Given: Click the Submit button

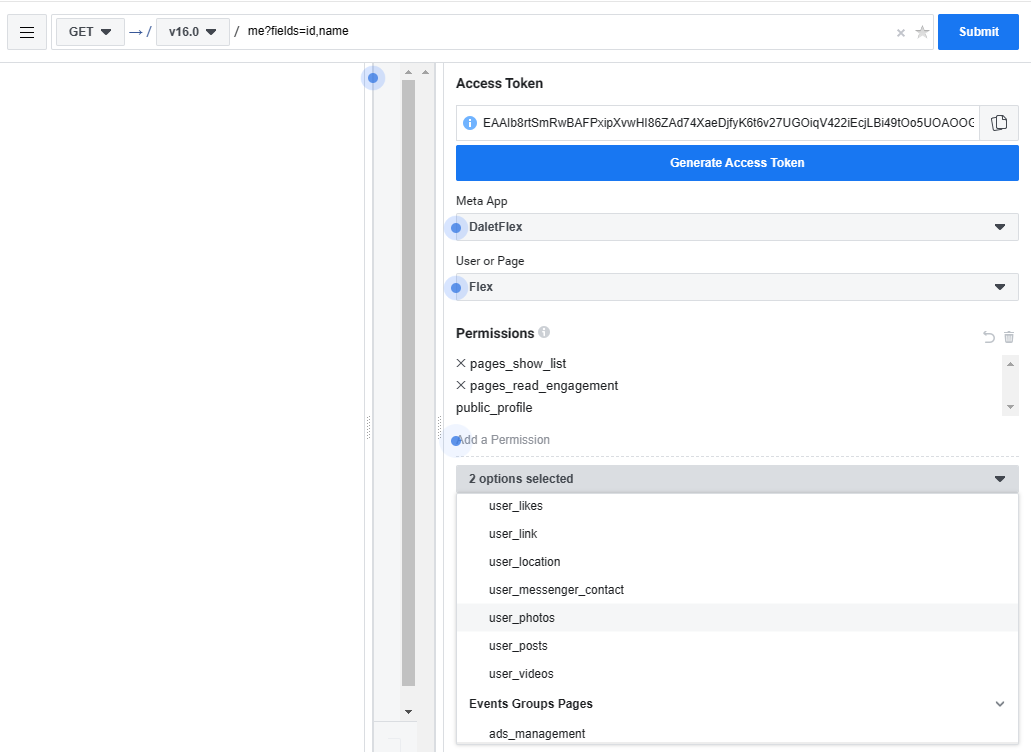Looking at the screenshot, I should [978, 32].
